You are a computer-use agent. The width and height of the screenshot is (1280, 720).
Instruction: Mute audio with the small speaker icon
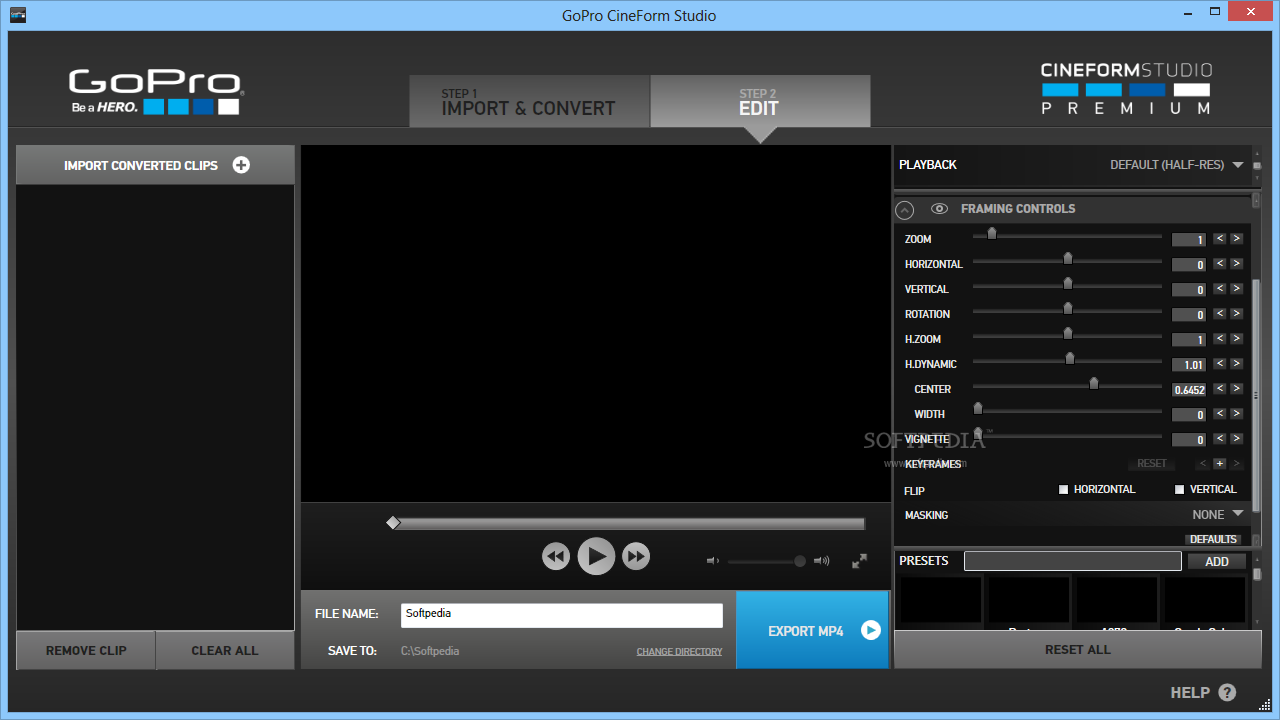pos(713,561)
